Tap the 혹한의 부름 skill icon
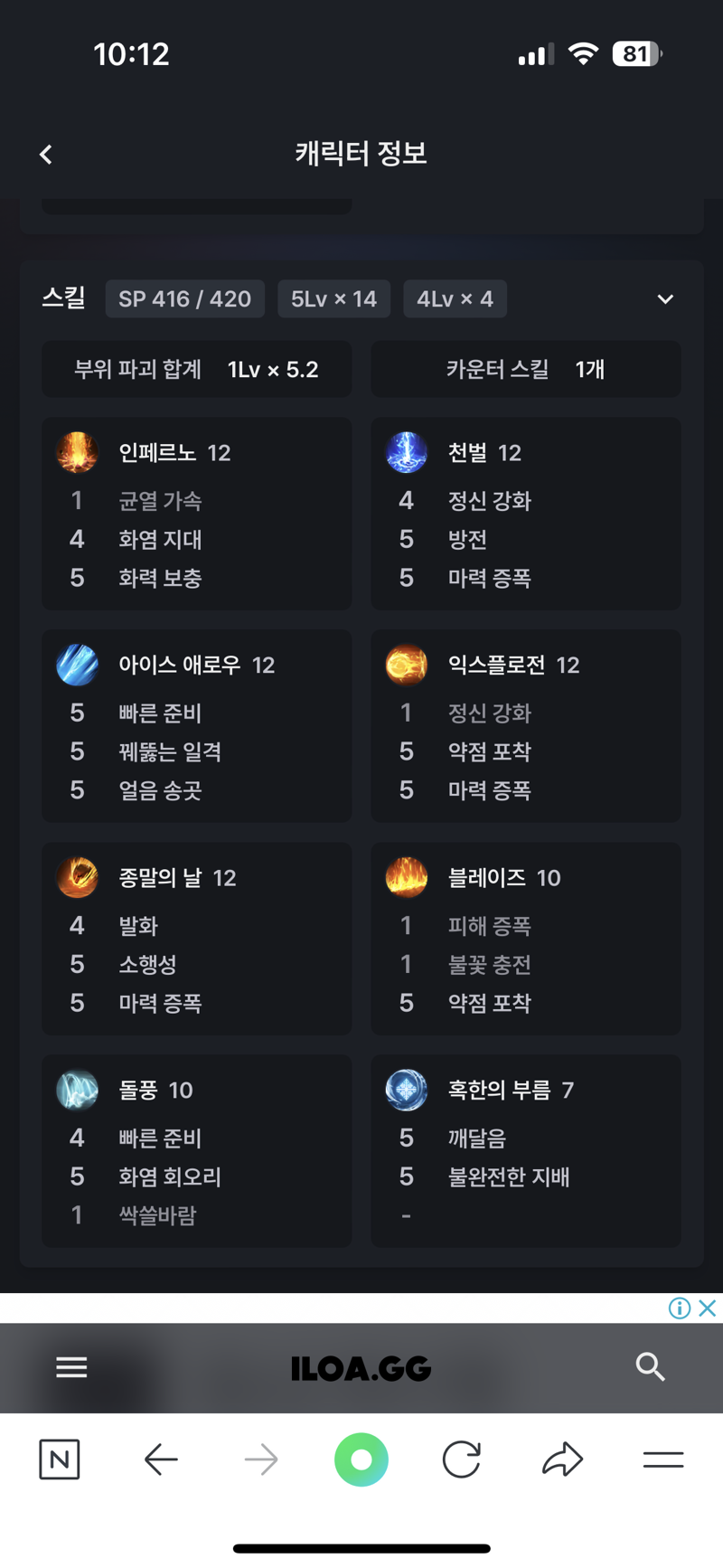The image size is (723, 1568). tap(407, 1090)
